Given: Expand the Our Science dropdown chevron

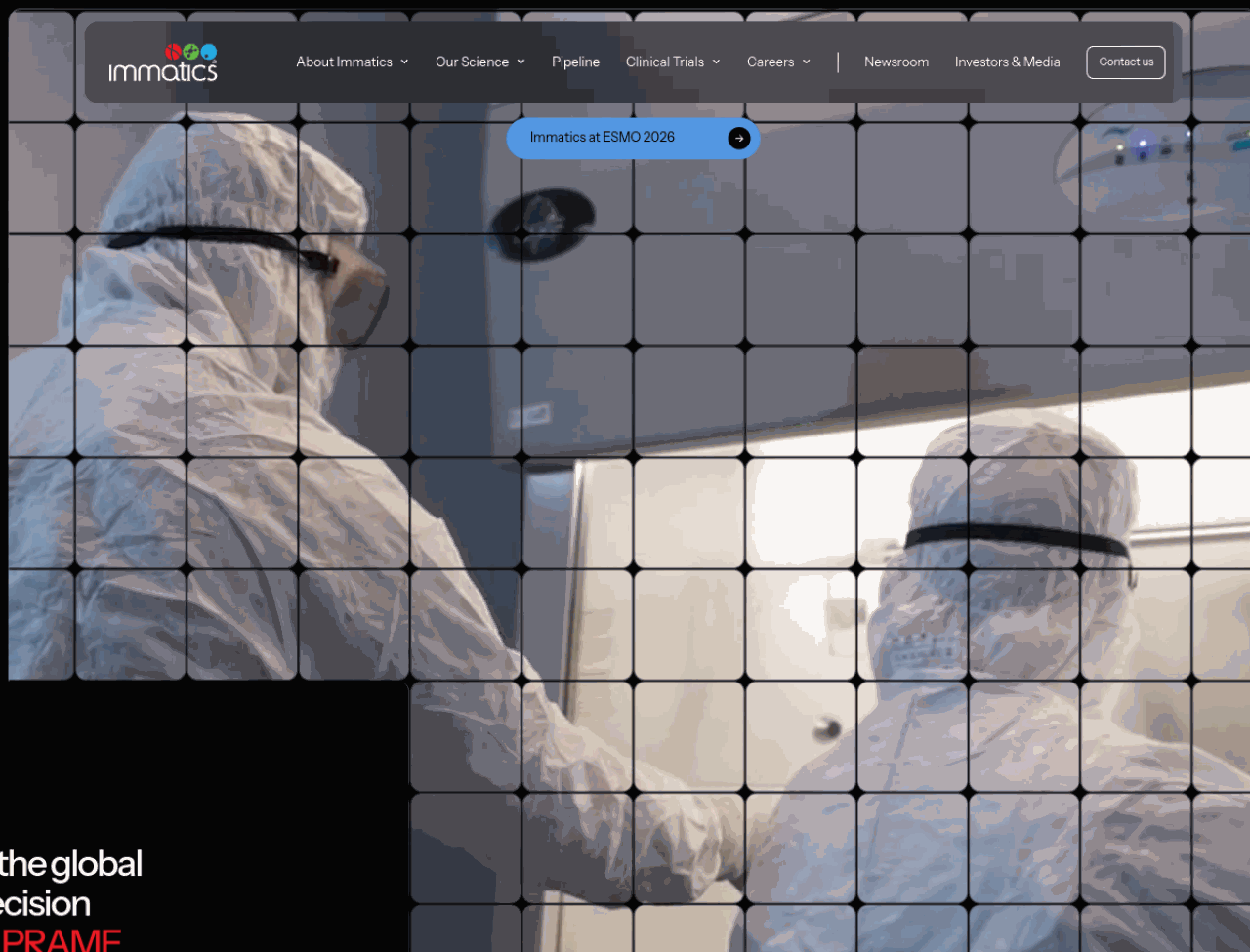Looking at the screenshot, I should point(521,62).
